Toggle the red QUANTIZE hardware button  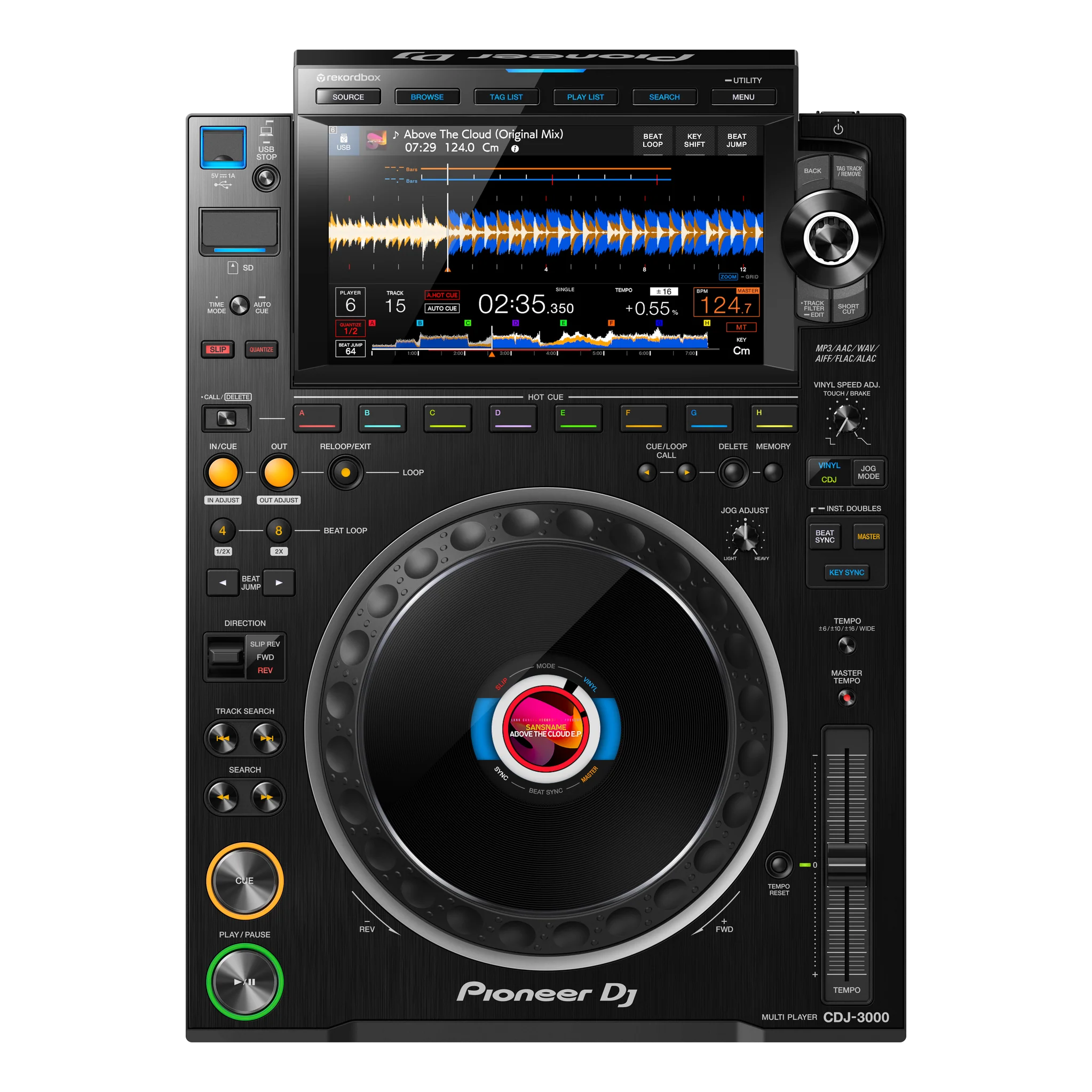[x=261, y=349]
